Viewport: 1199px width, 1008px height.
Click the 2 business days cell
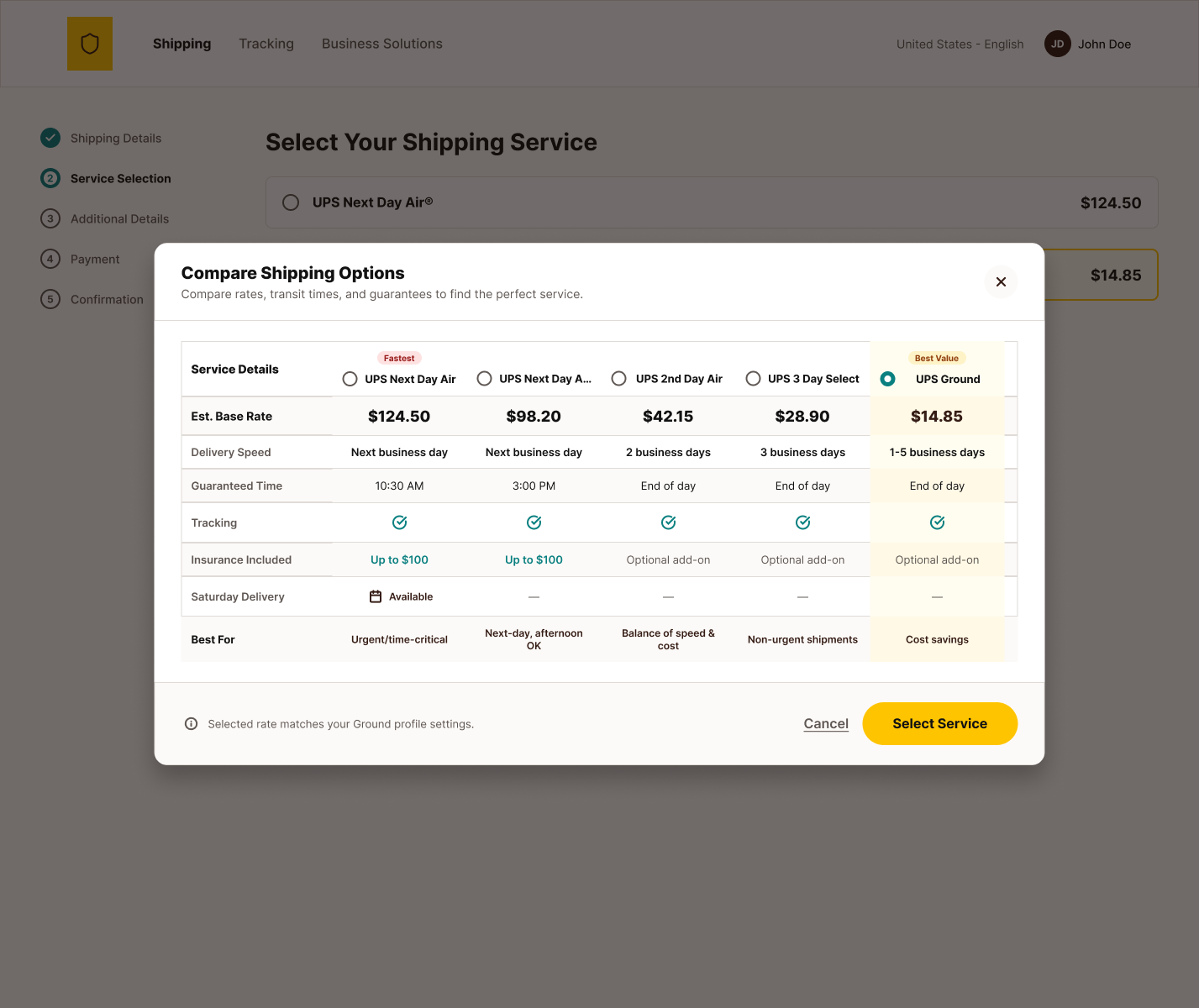click(668, 452)
